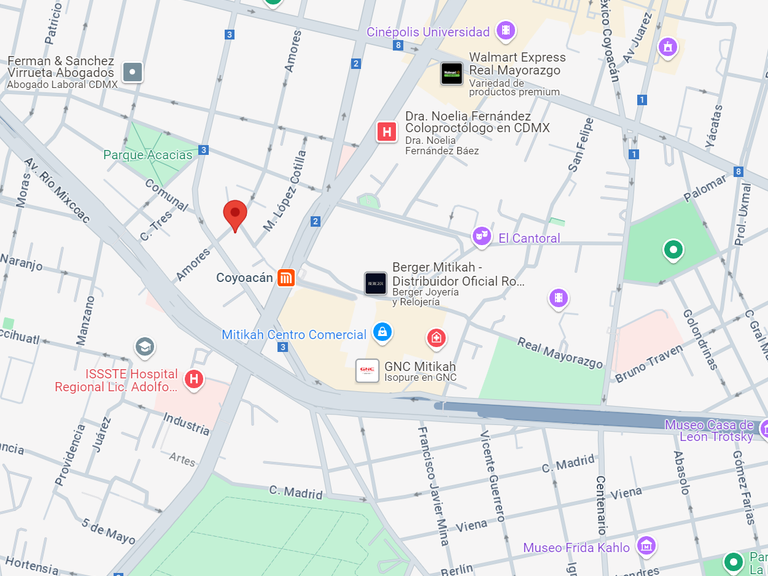The width and height of the screenshot is (768, 576).
Task: Select the El Cantoral theater icon
Action: [481, 237]
